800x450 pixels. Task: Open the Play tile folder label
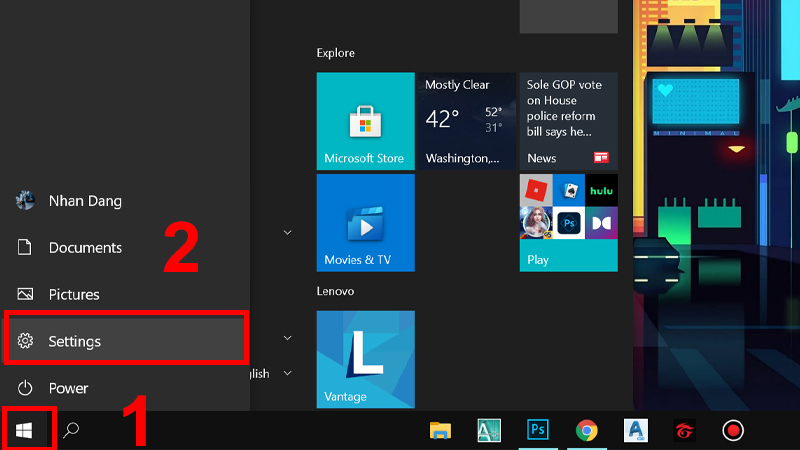pos(538,260)
